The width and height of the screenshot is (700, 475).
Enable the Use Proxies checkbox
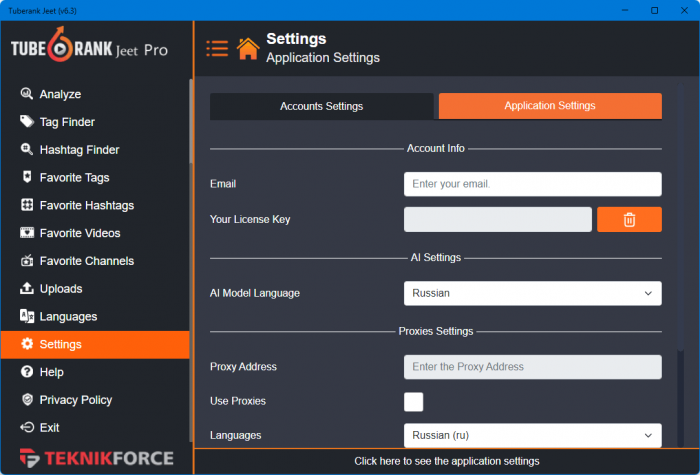click(413, 402)
